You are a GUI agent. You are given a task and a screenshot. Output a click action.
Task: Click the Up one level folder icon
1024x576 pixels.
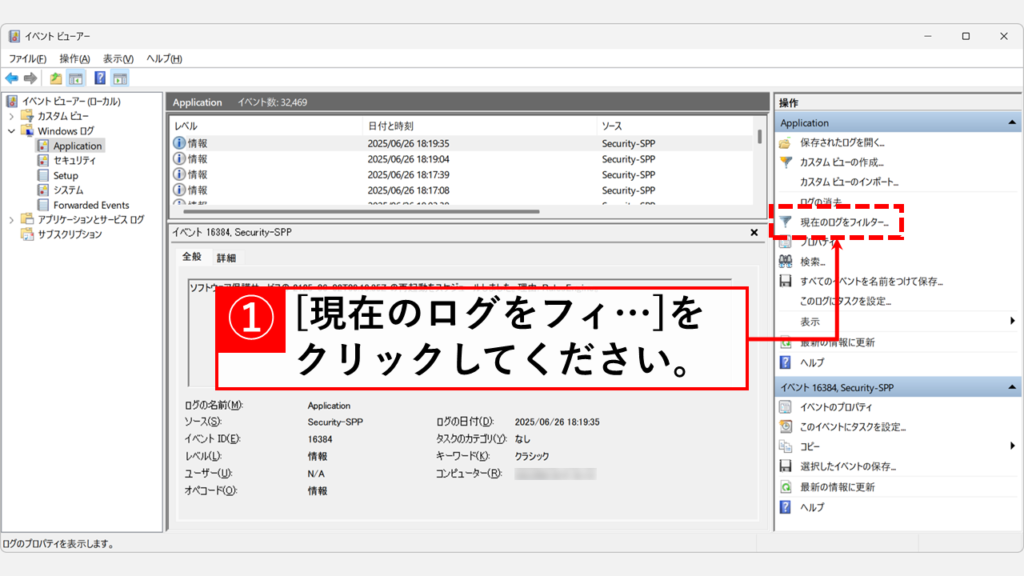56,78
